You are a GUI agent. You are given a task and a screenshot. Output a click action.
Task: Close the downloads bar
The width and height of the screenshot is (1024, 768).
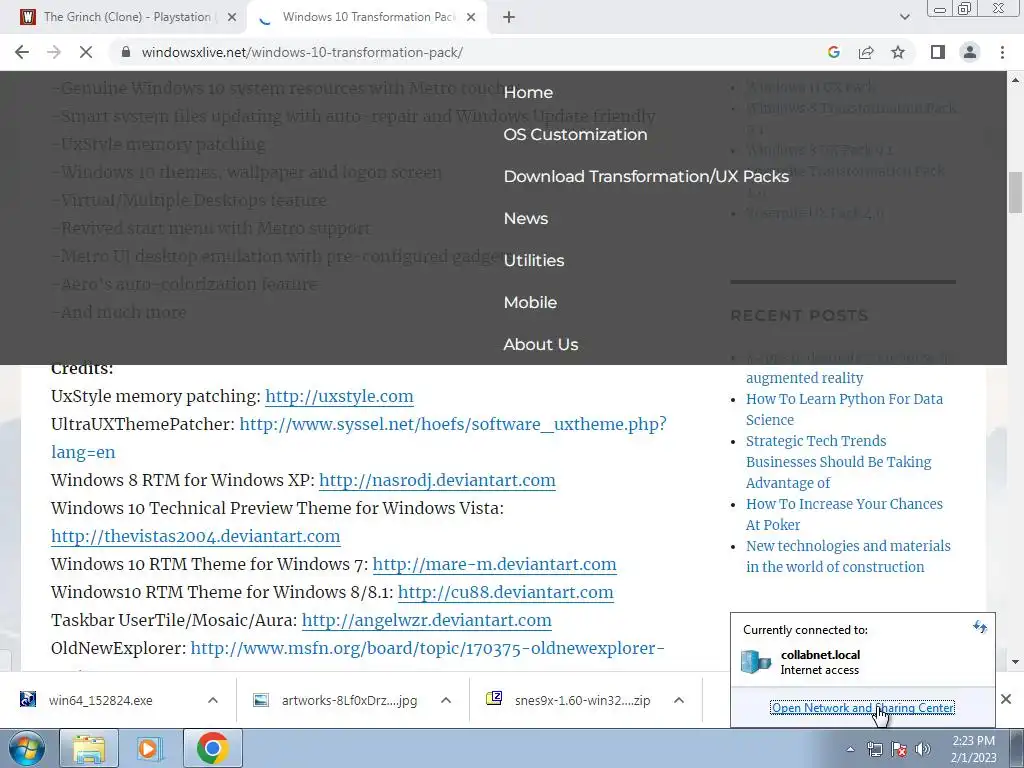(x=1006, y=699)
